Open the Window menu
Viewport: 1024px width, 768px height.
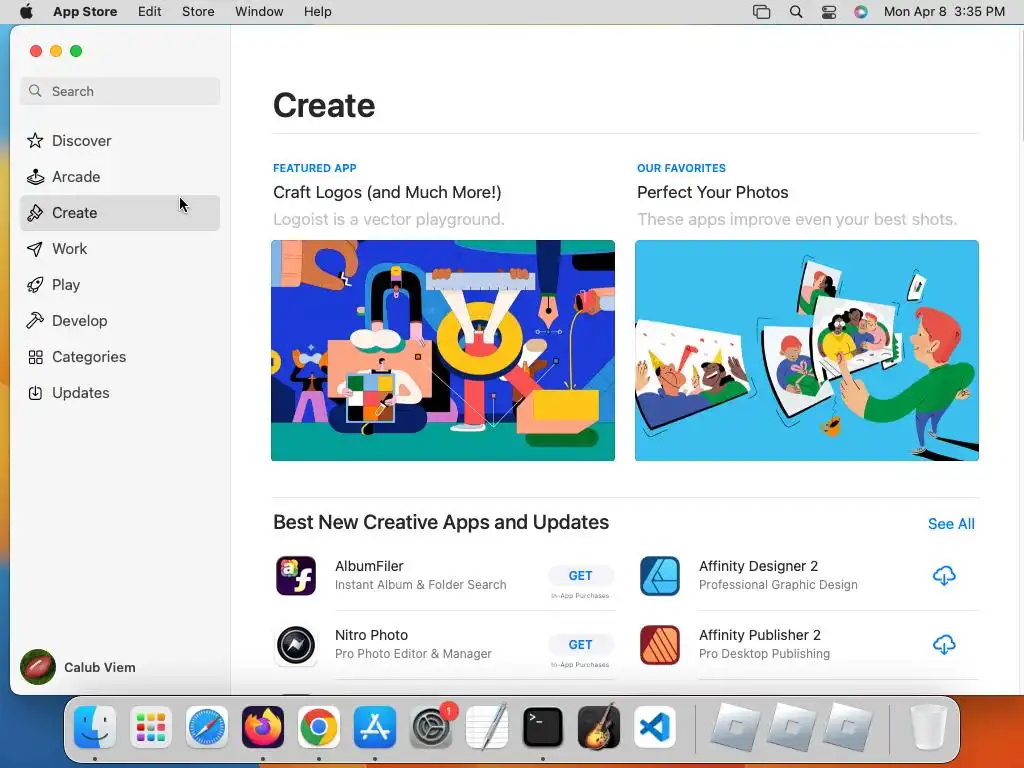click(x=259, y=12)
